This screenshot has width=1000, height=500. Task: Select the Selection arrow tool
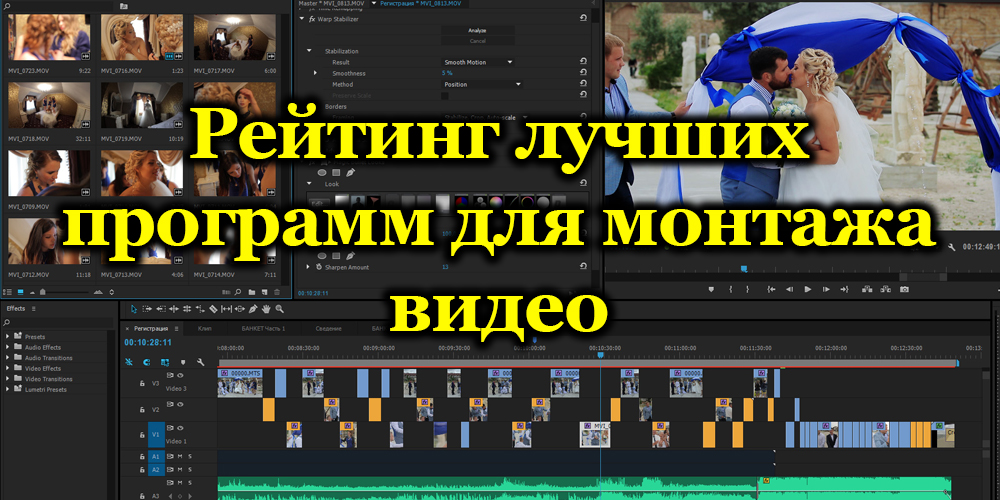click(133, 309)
